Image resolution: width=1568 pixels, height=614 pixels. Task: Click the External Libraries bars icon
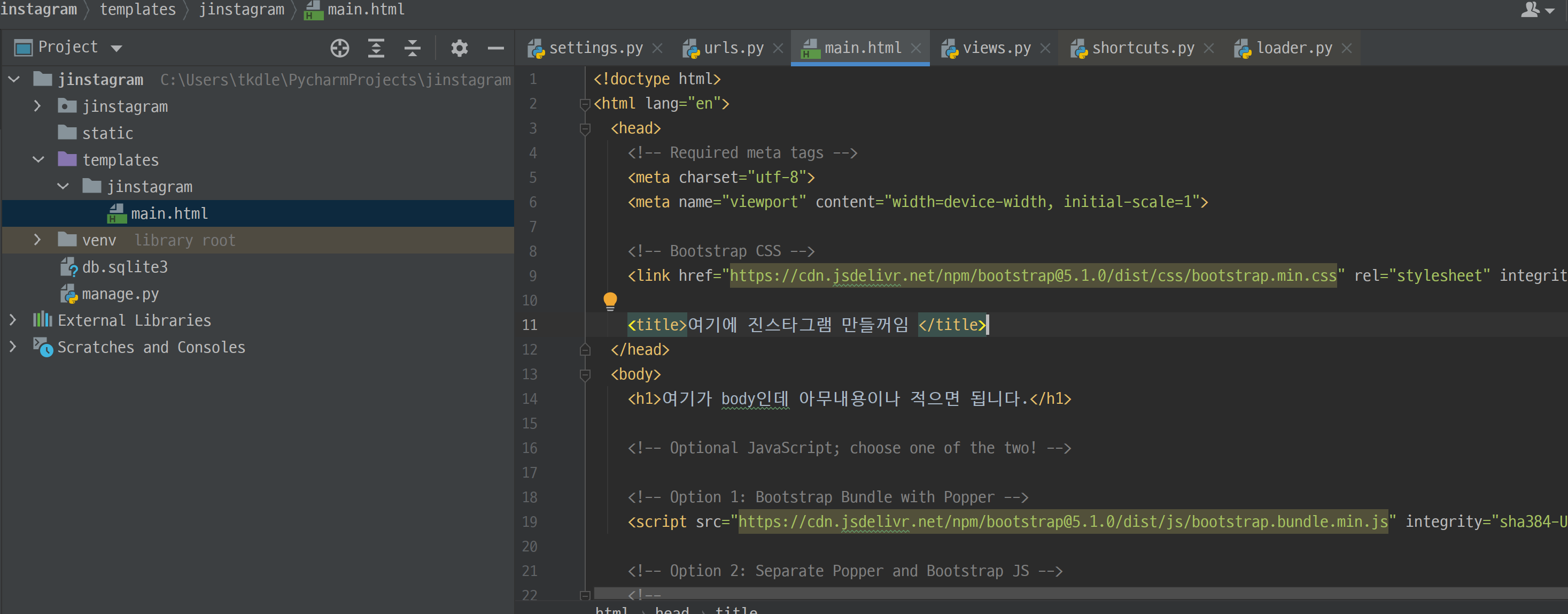point(42,320)
